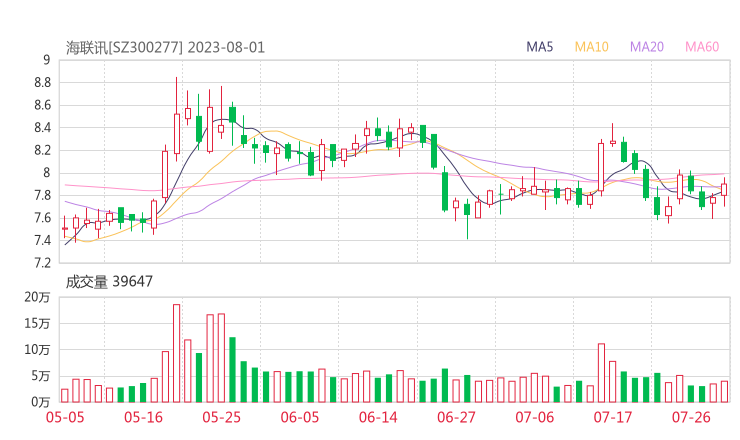Click the MA5 legend label
Image resolution: width=740 pixels, height=440 pixels.
tap(539, 47)
